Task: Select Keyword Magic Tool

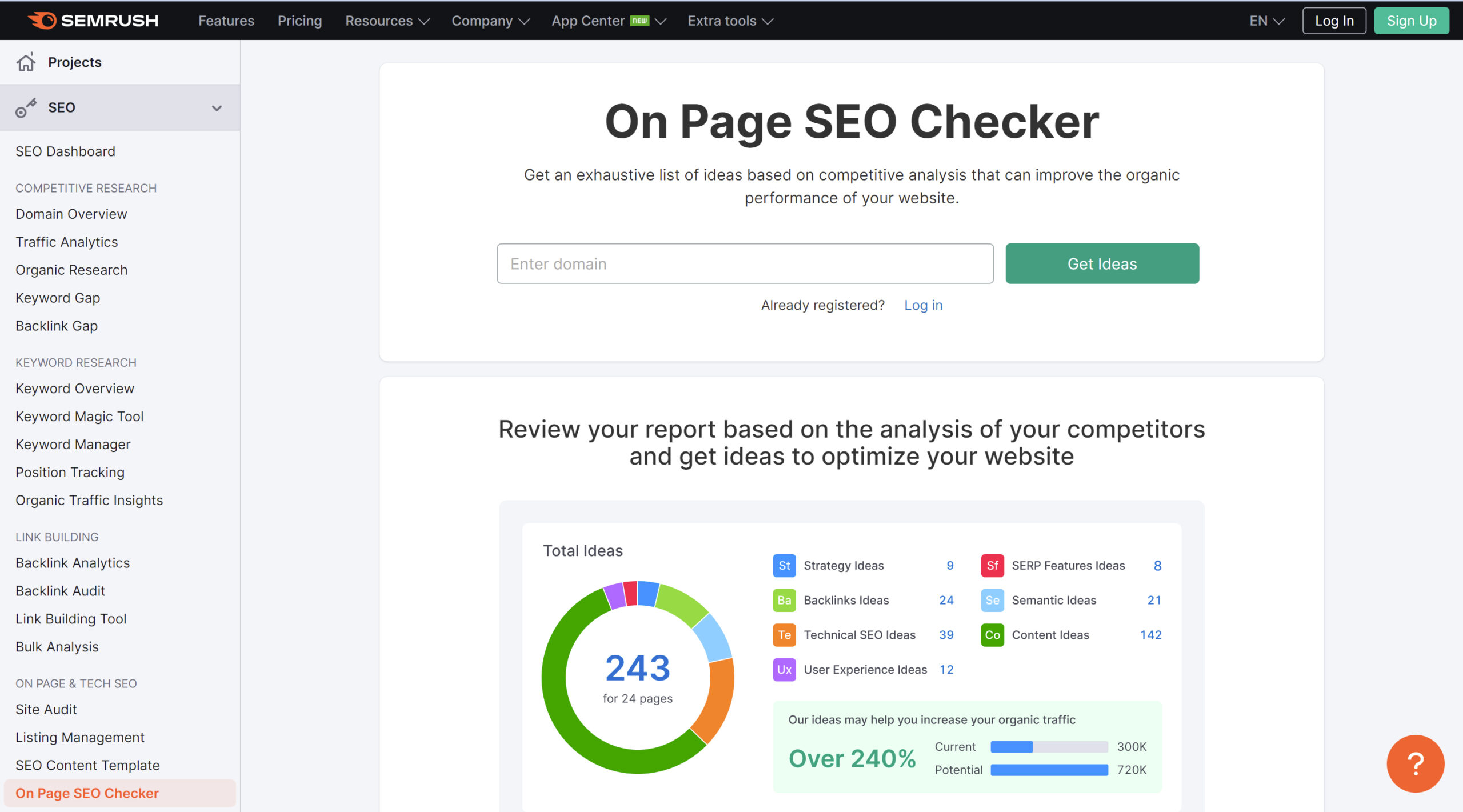Action: (x=79, y=417)
